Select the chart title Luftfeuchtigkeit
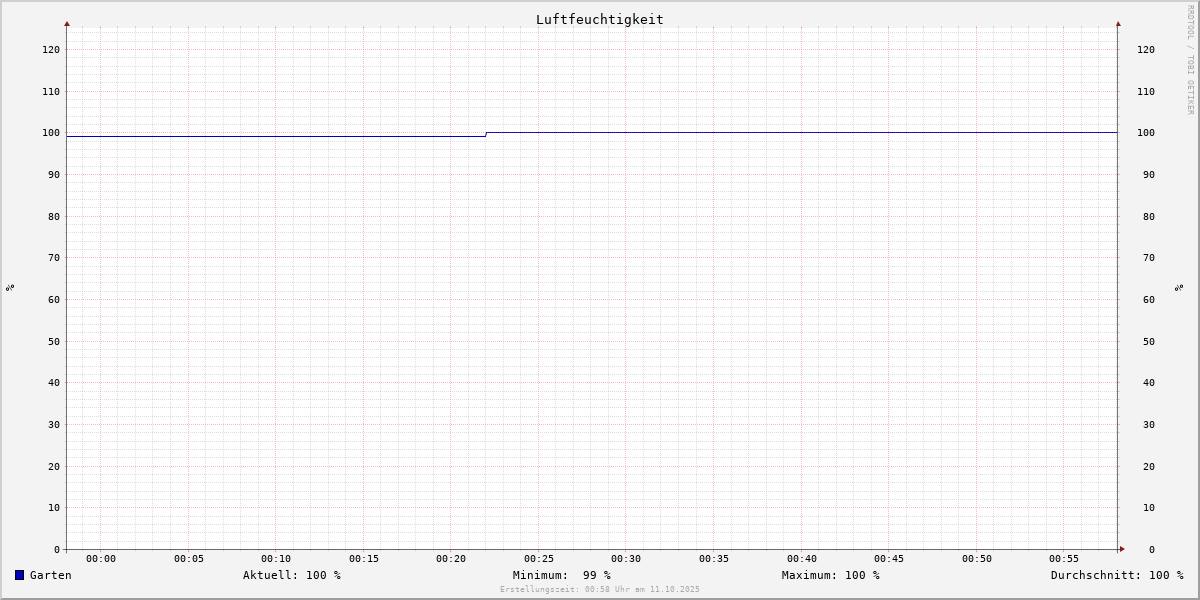 [600, 19]
